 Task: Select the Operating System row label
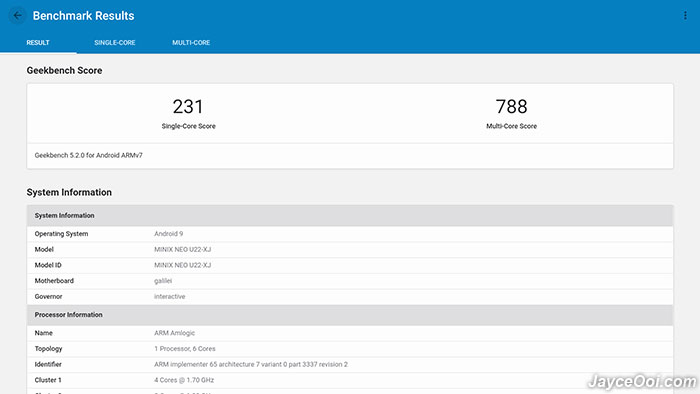tap(61, 234)
